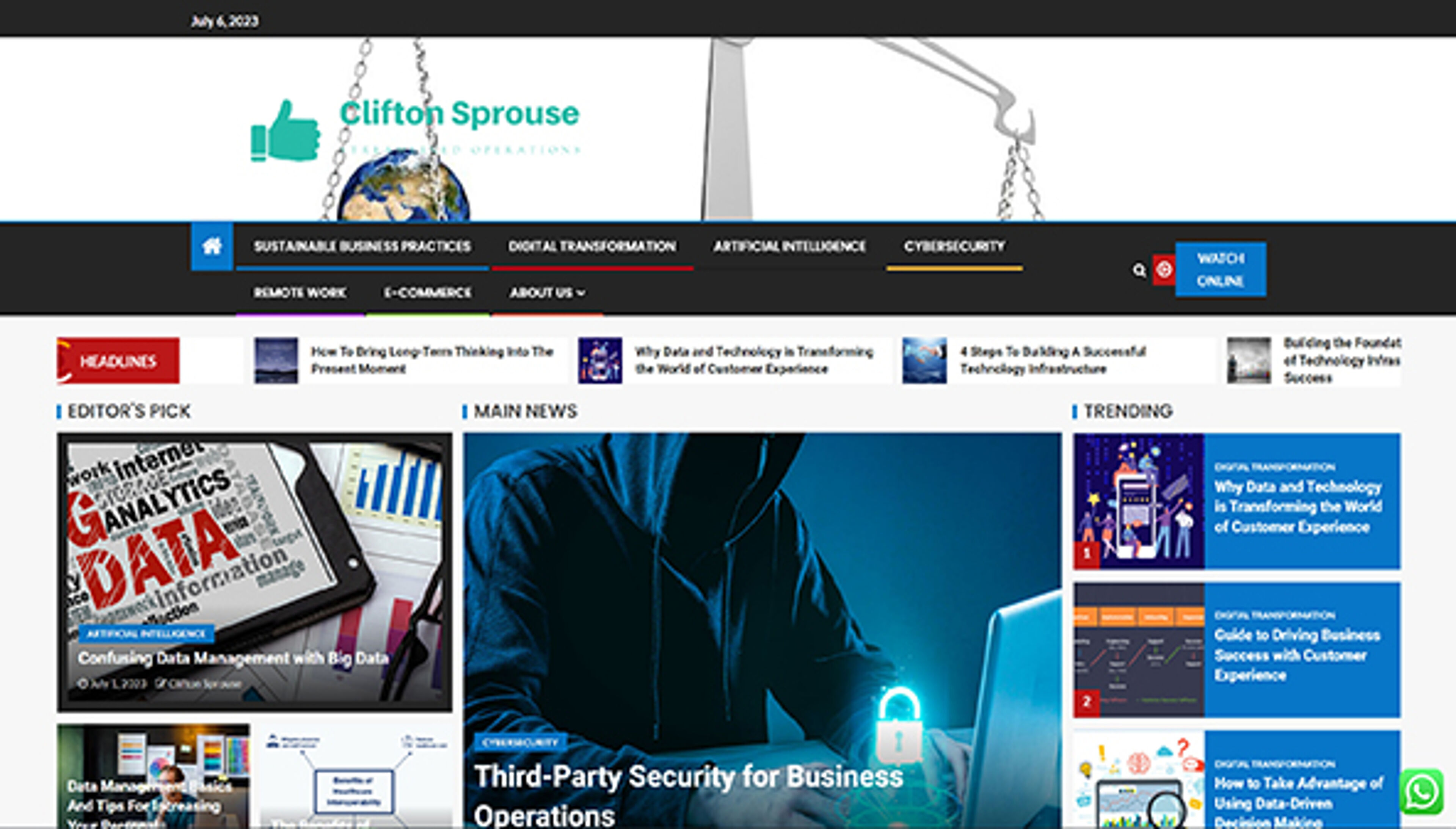Open the search magnifier icon
Image resolution: width=1456 pixels, height=829 pixels.
(x=1138, y=270)
